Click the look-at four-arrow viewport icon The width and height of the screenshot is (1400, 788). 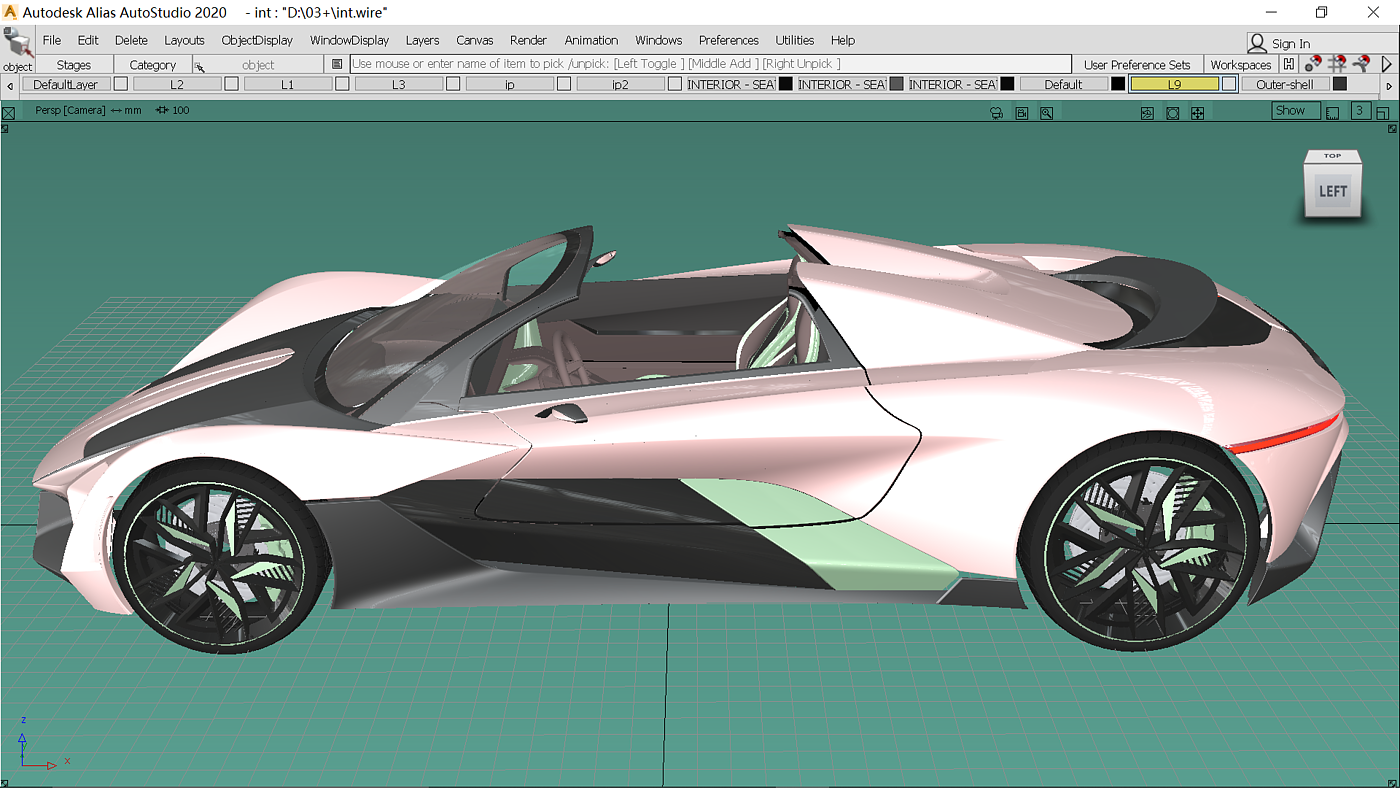click(1197, 113)
